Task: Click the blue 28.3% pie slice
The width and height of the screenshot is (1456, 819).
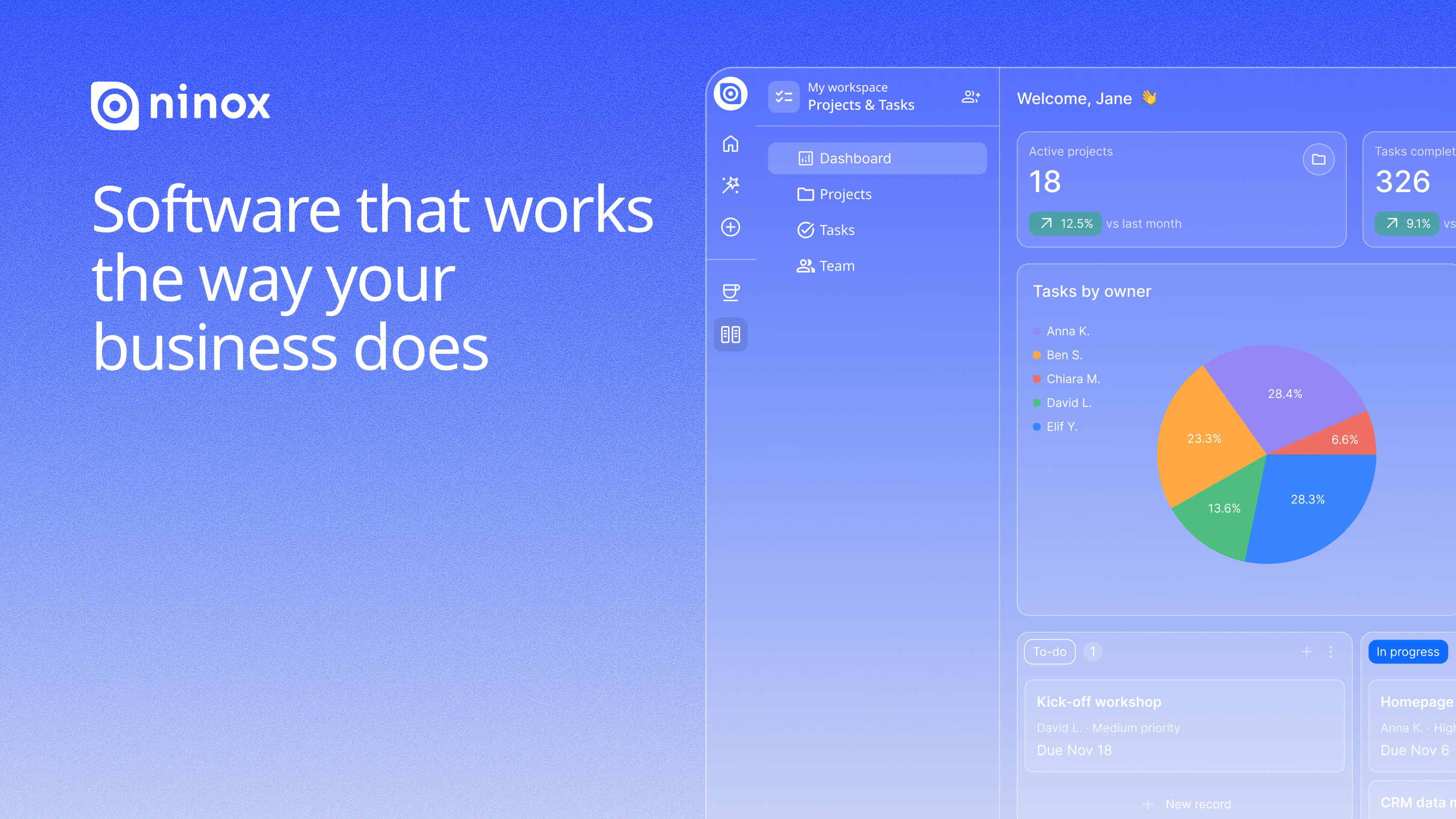Action: [1307, 499]
